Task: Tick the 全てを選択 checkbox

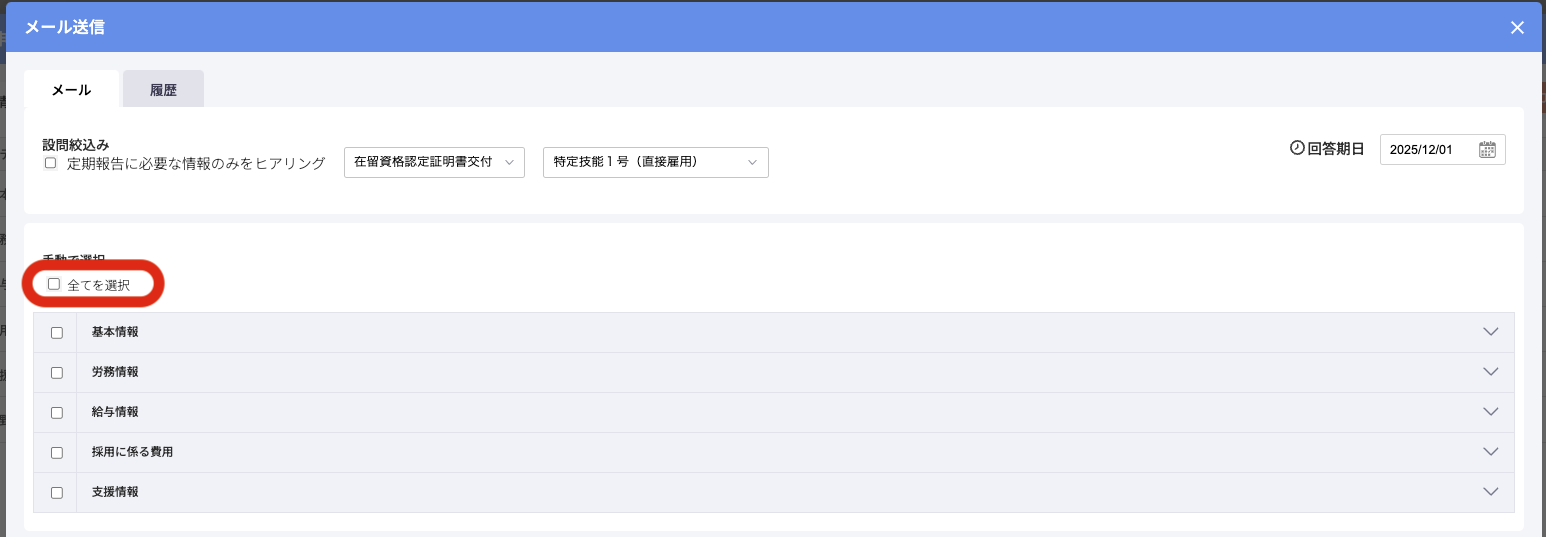Action: [54, 284]
